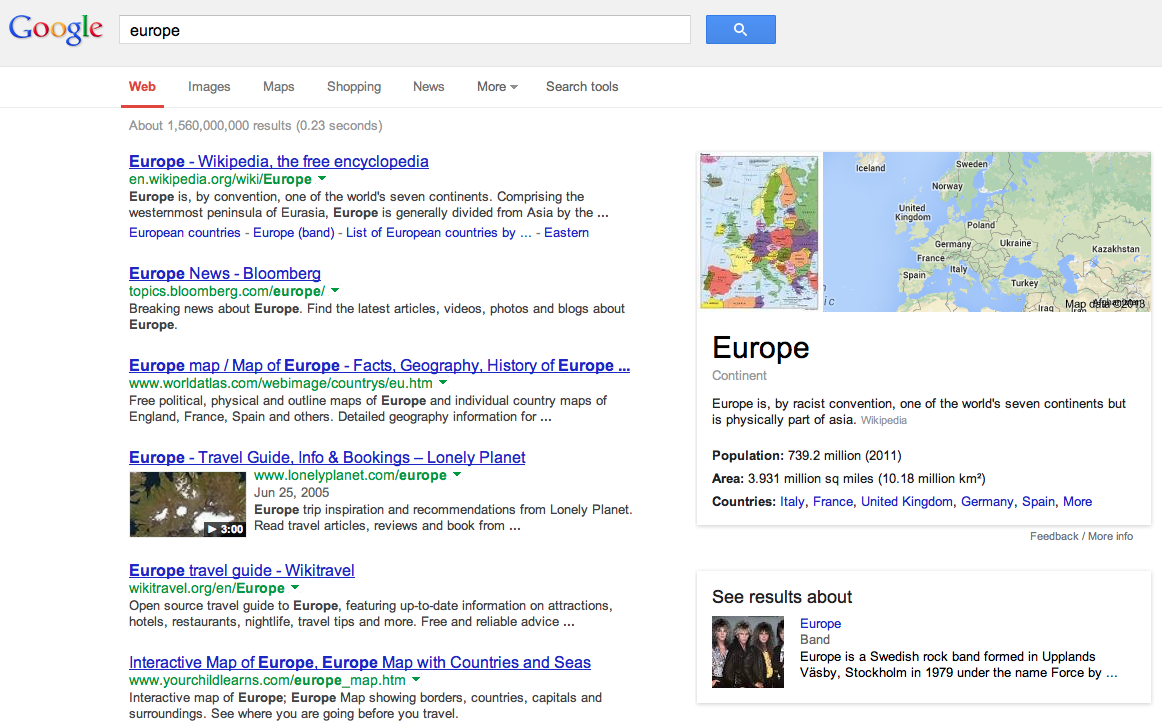Open the 'Eastern' sitelink
Image resolution: width=1162 pixels, height=725 pixels.
pyautogui.click(x=566, y=233)
